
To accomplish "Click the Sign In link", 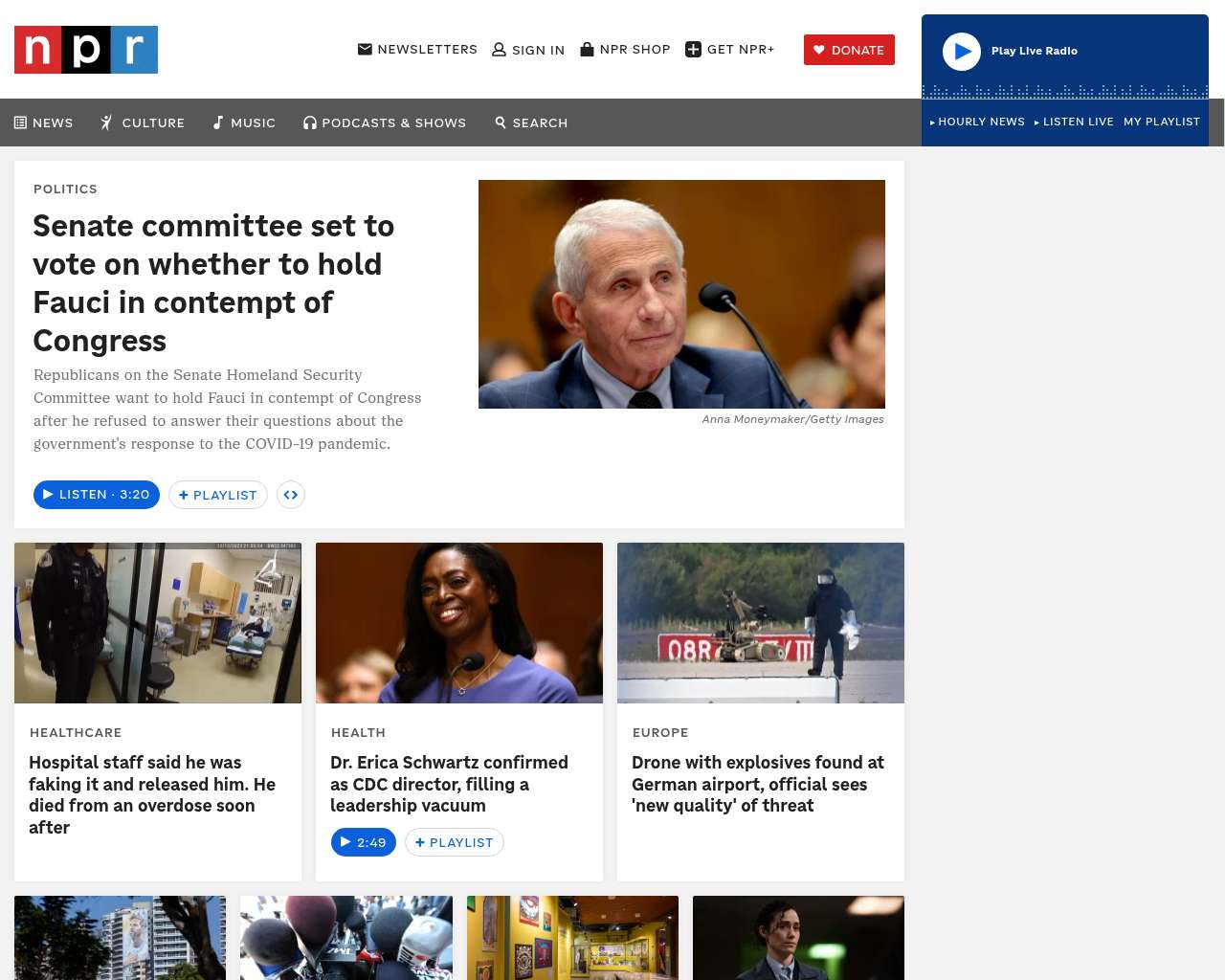I will click(528, 50).
